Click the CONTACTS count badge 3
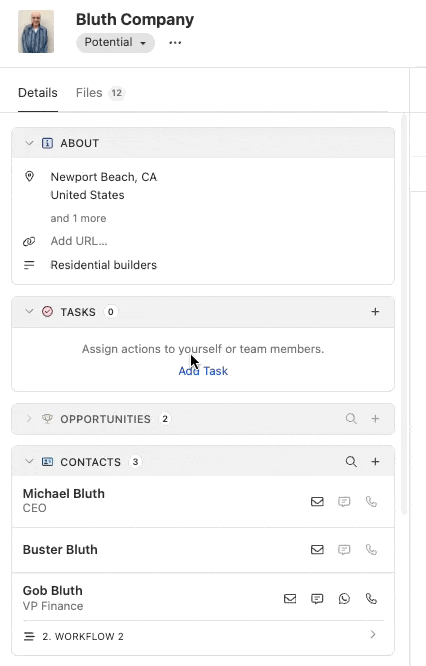 (x=135, y=462)
